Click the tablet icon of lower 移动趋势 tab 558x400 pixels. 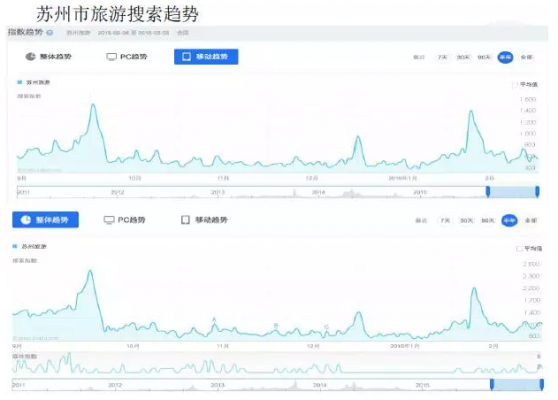point(185,220)
